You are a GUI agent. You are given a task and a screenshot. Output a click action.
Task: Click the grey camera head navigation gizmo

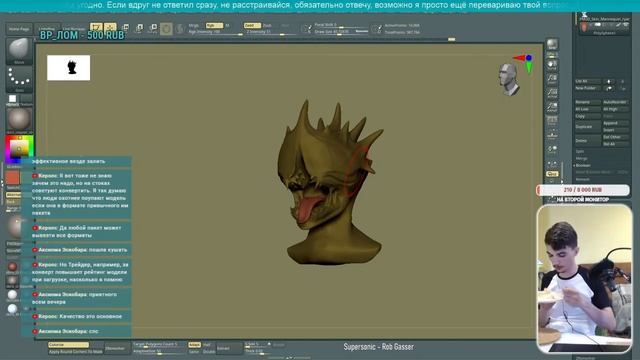click(508, 80)
